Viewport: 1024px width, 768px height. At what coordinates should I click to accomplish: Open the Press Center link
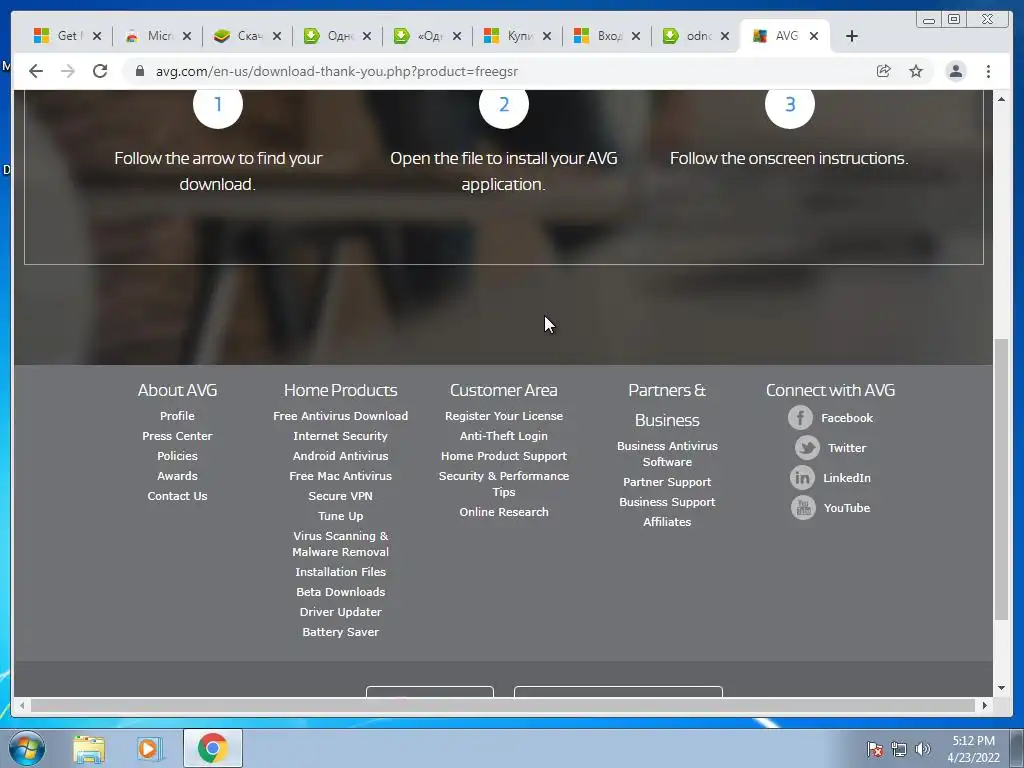(x=177, y=436)
